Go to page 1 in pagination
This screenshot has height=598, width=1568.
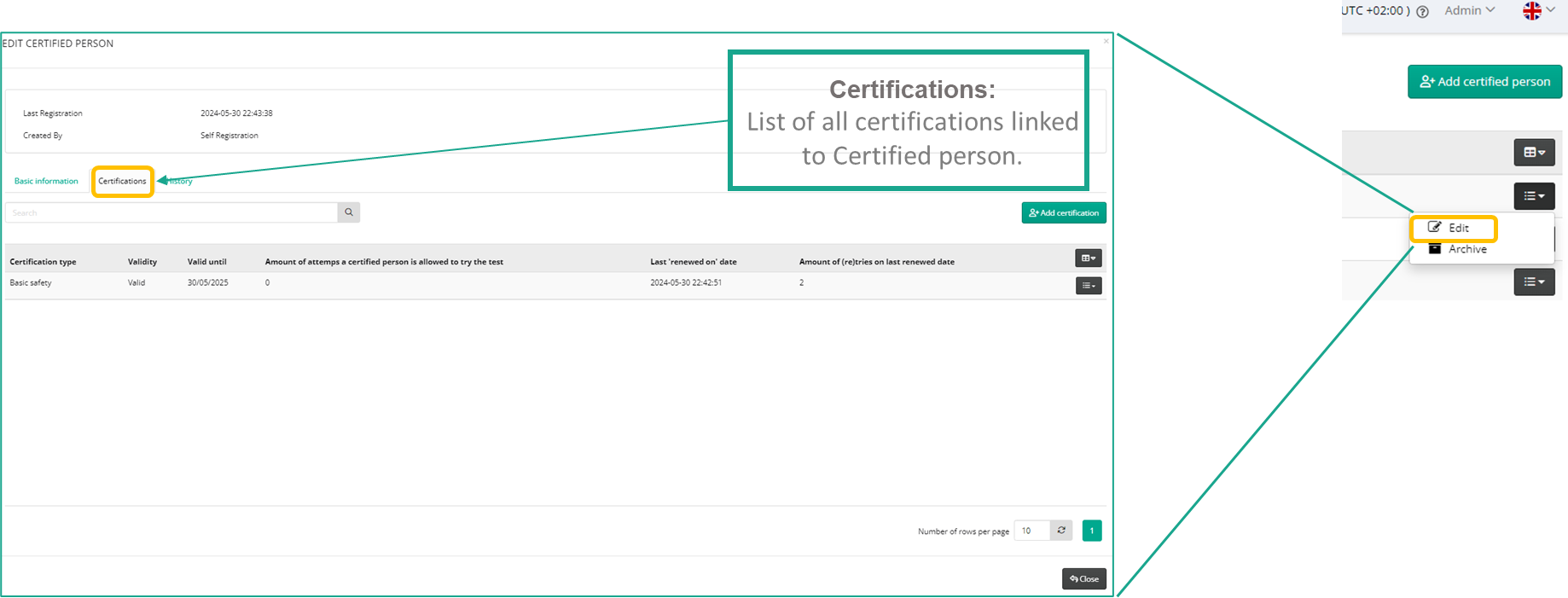pos(1092,531)
